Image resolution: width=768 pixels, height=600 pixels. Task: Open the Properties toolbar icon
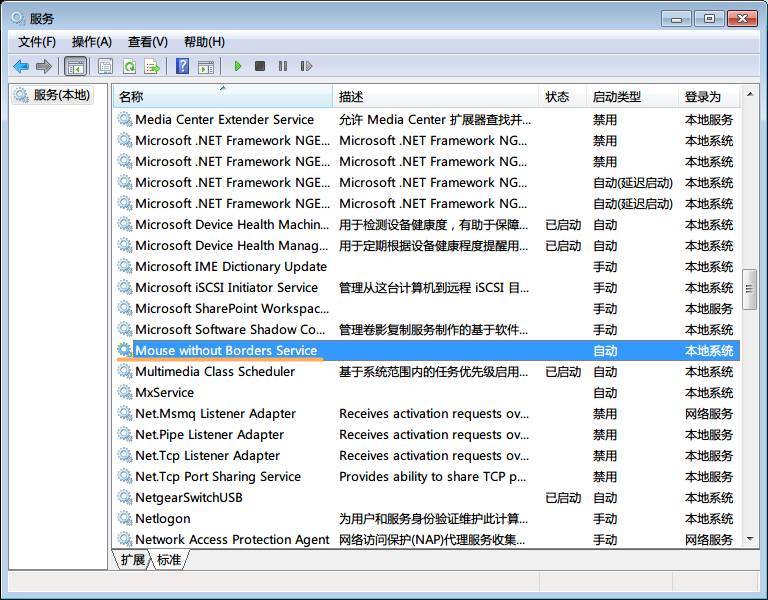(105, 66)
